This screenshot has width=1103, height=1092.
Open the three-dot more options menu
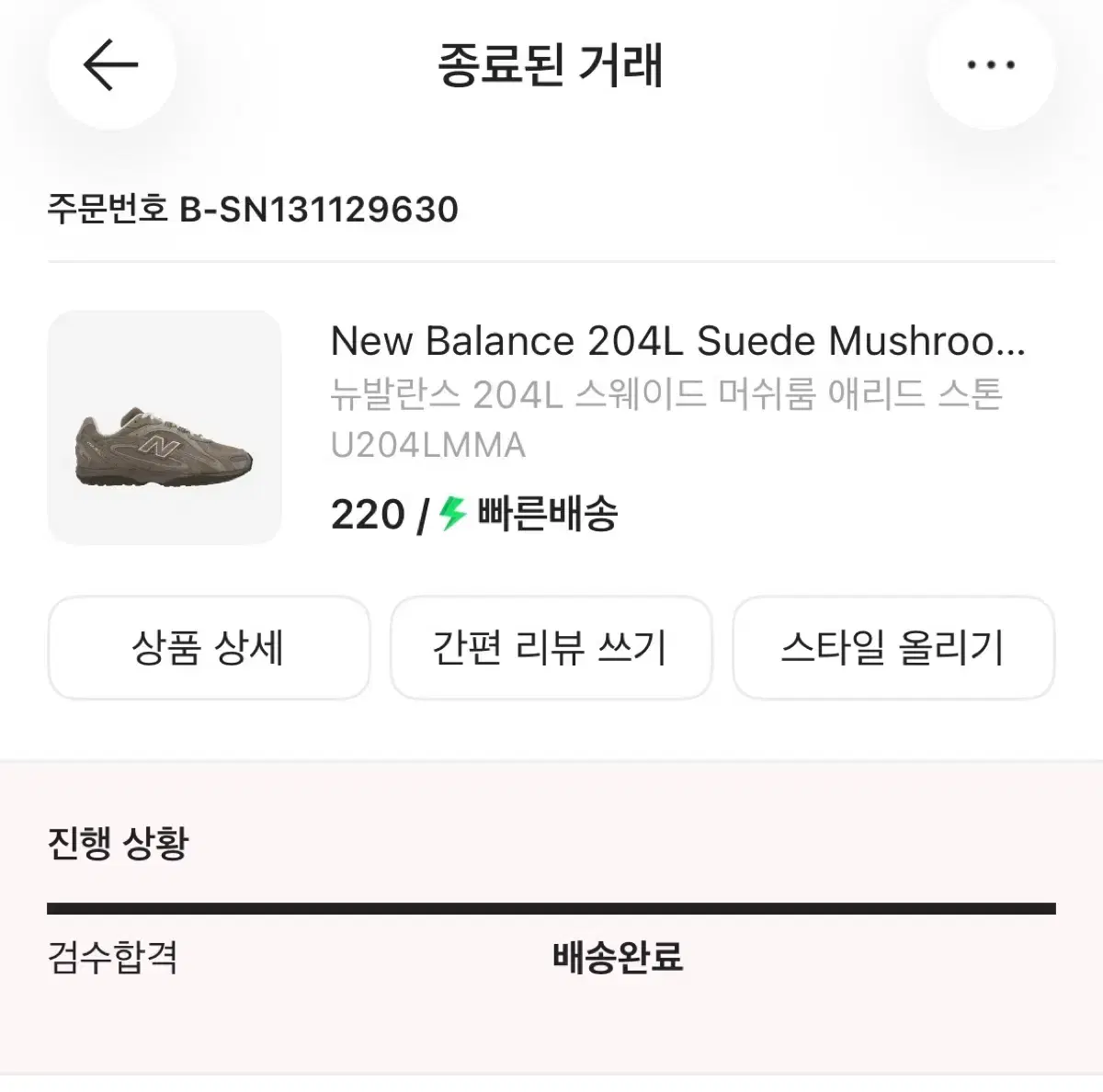point(990,64)
